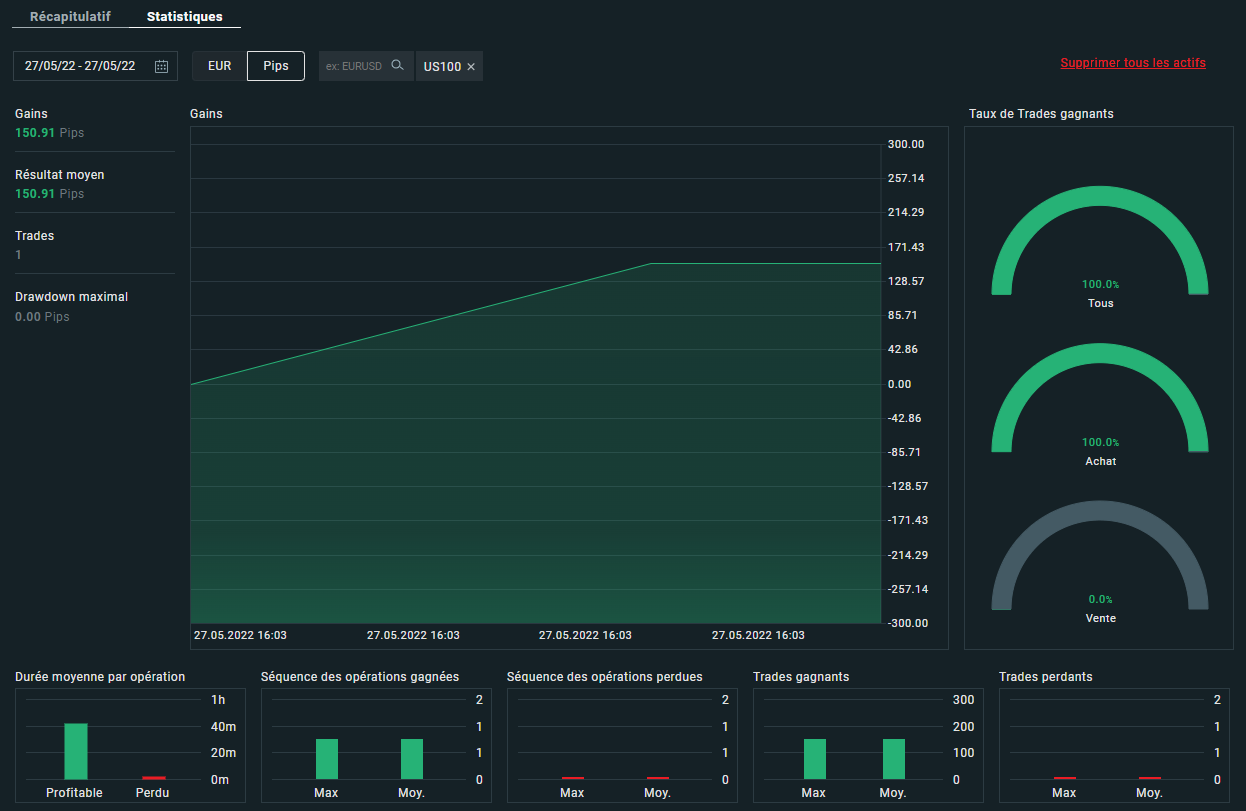Click the search magnifier icon

(397, 66)
